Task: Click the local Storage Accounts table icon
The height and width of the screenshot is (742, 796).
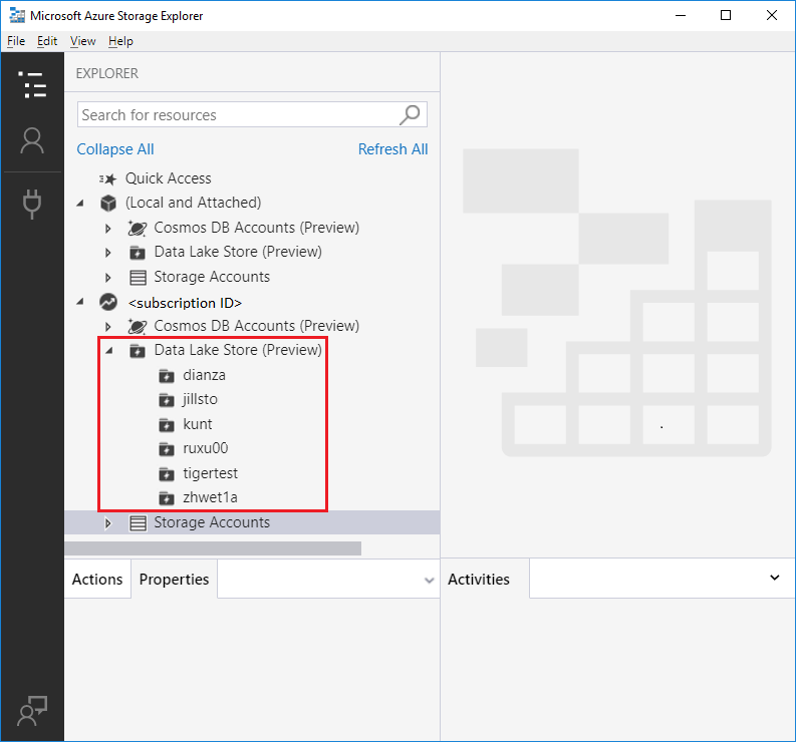Action: coord(138,277)
